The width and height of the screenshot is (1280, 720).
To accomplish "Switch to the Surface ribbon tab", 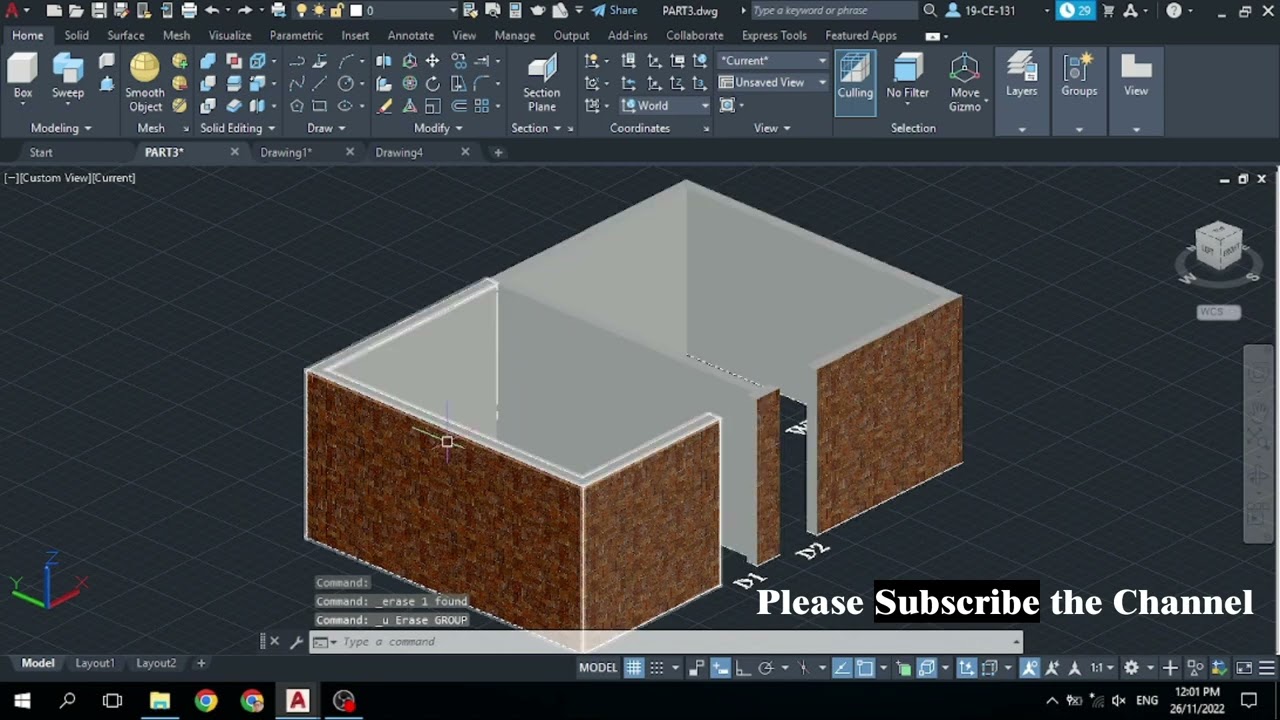I will click(x=126, y=35).
